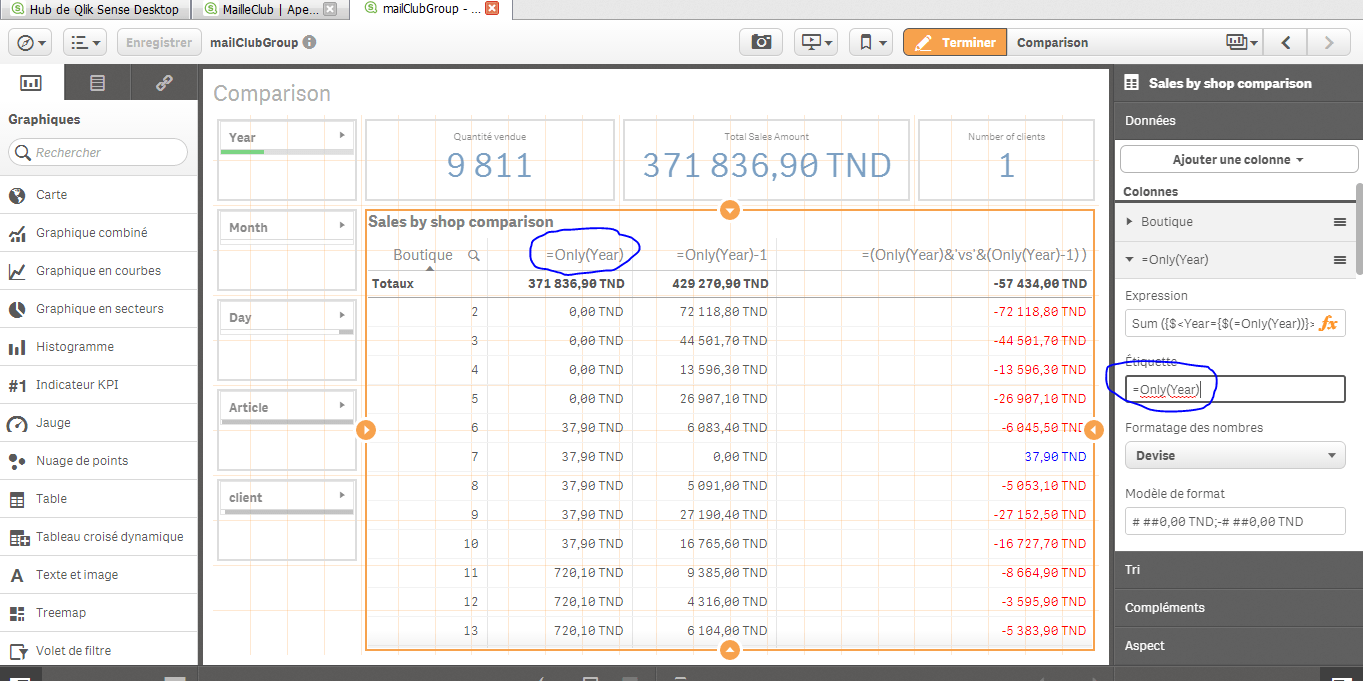1363x681 pixels.
Task: Open the sheet navigator icon beside Comparison
Action: point(1241,42)
